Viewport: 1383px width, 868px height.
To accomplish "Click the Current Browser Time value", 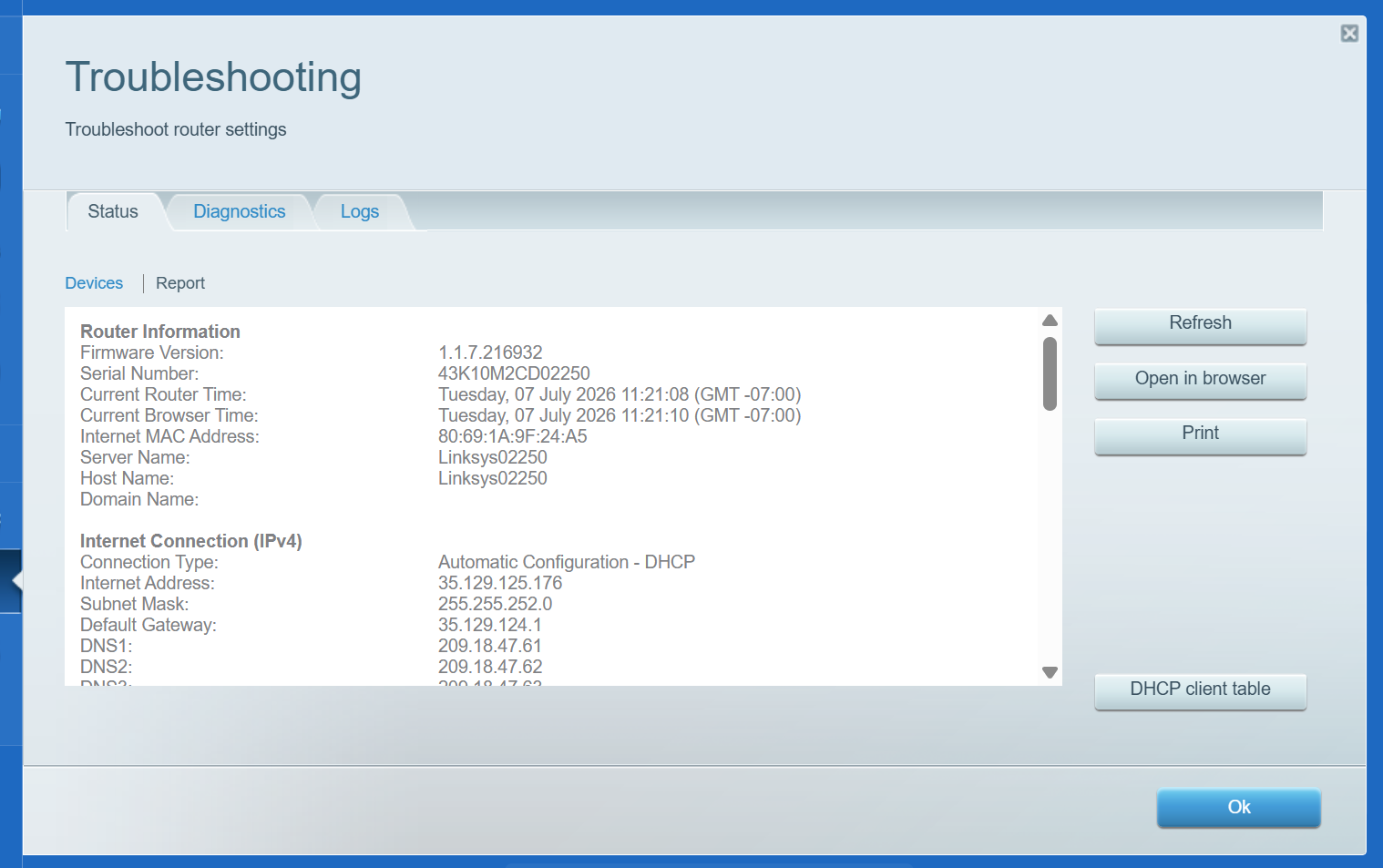I will (x=620, y=415).
